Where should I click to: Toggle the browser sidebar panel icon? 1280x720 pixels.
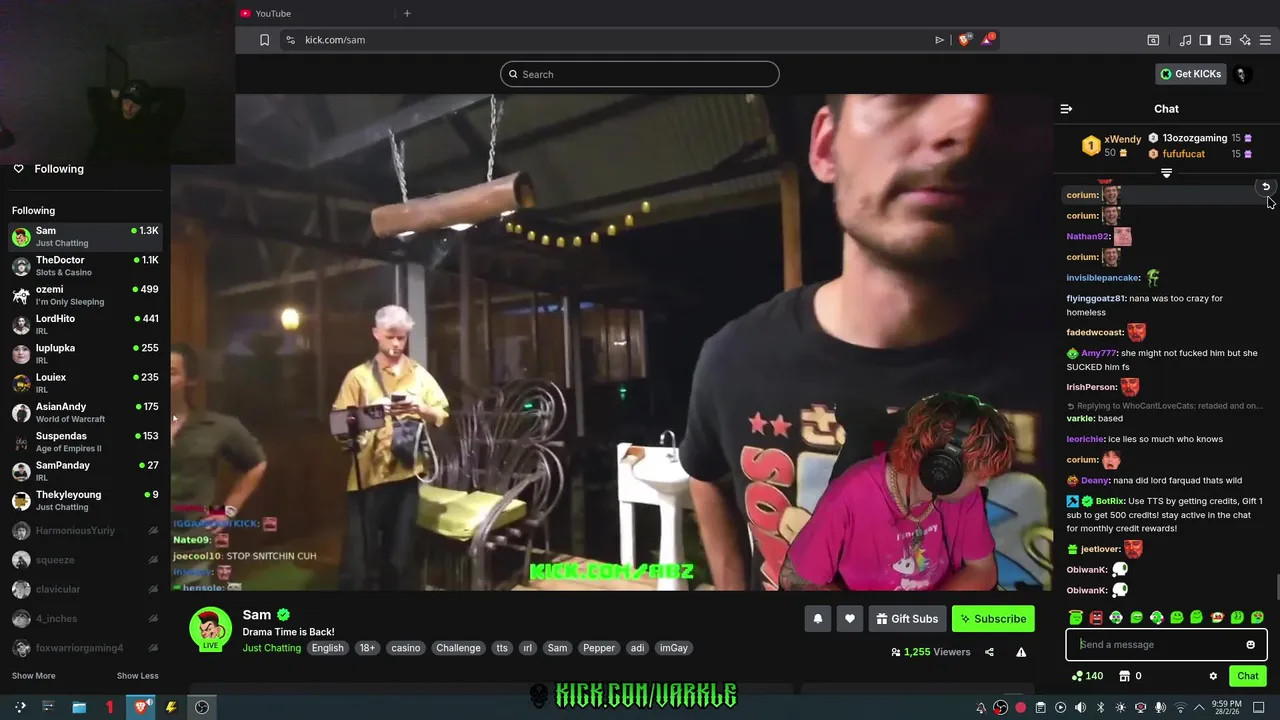(x=1205, y=40)
